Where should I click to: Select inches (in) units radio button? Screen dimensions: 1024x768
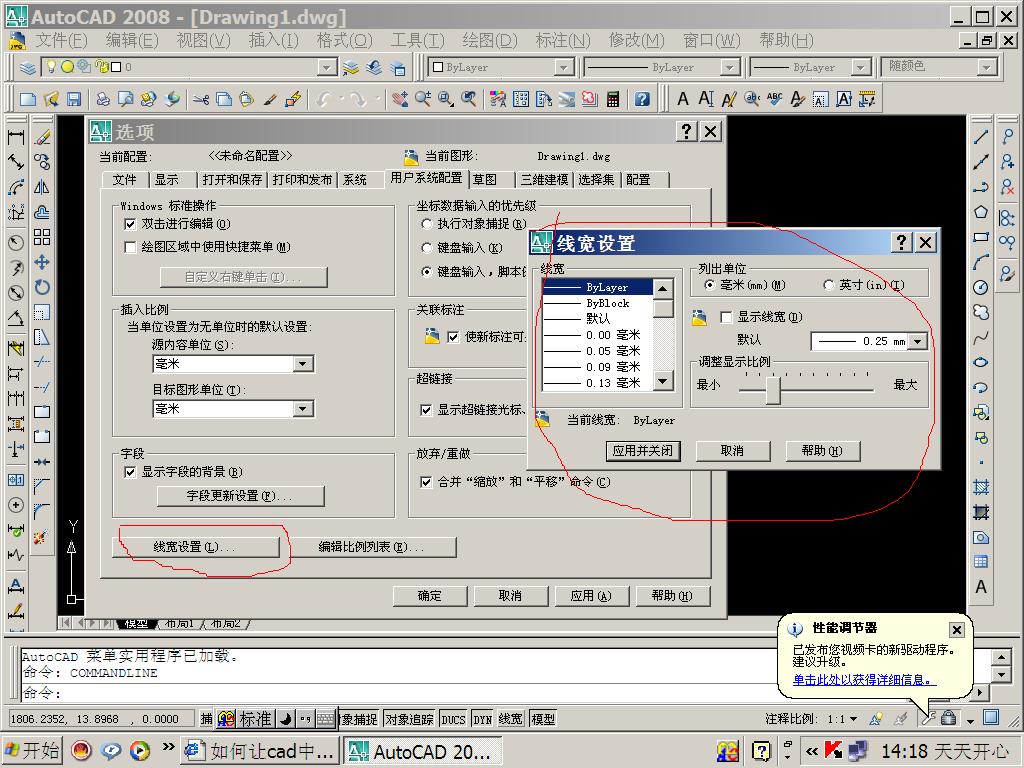pos(829,285)
